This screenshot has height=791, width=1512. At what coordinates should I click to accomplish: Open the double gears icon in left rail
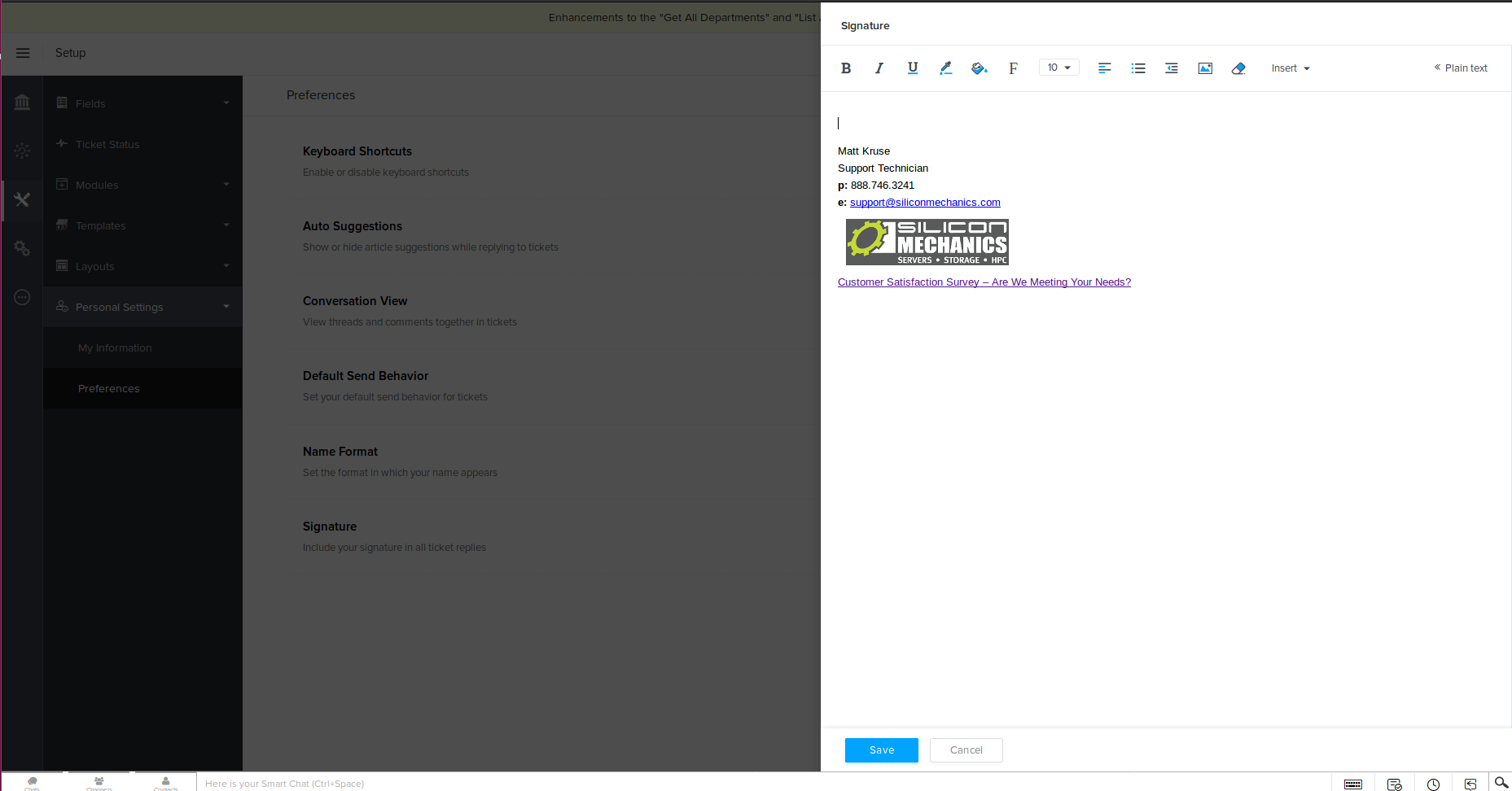click(22, 248)
